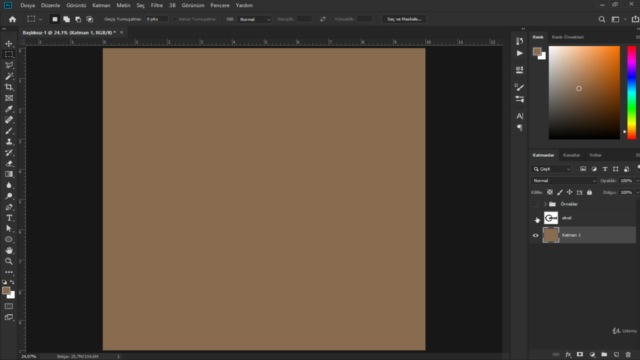640x360 pixels.
Task: Go to the Home screen icon
Action: click(12, 19)
